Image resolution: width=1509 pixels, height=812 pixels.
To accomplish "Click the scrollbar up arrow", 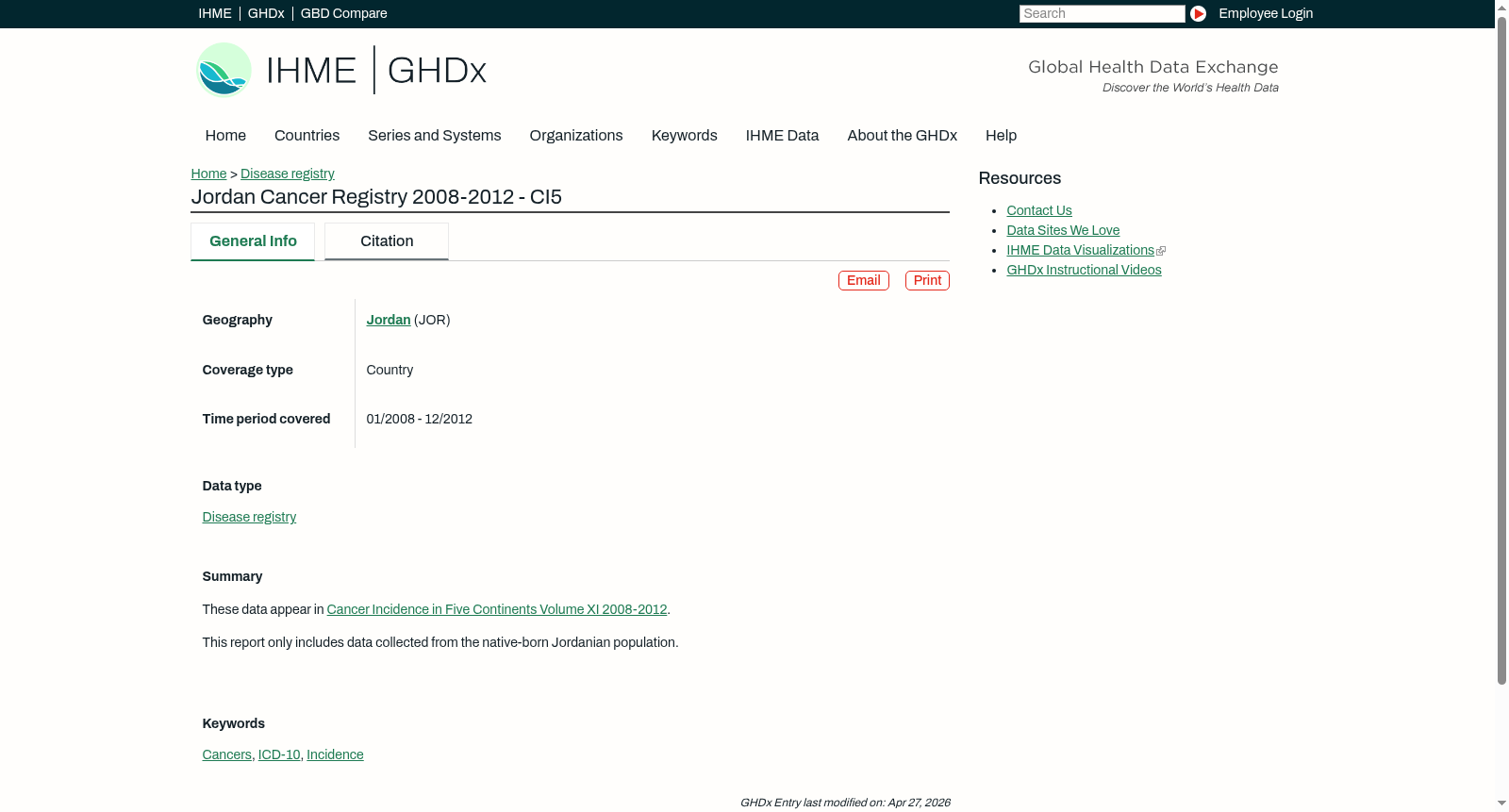I will [x=1501, y=7].
